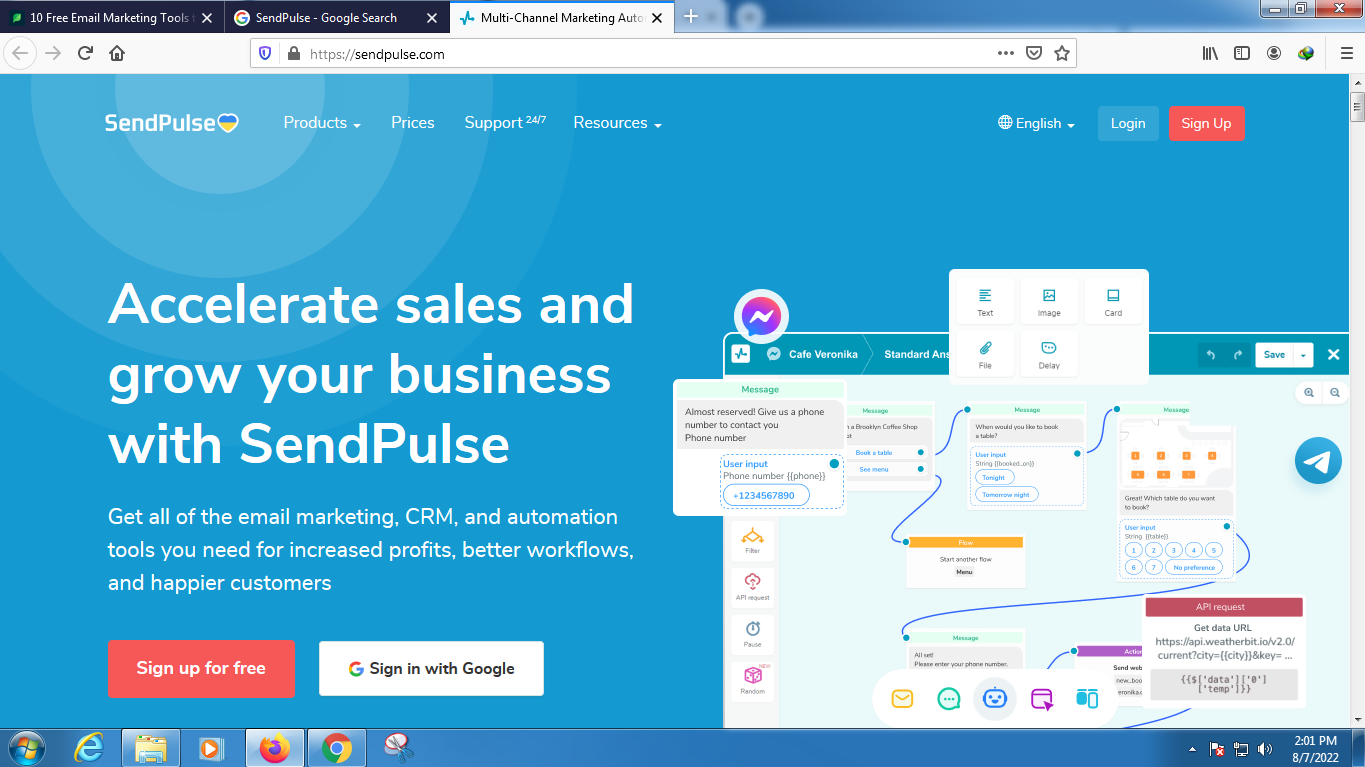
Task: Expand the Products navigation dropdown
Action: 322,123
